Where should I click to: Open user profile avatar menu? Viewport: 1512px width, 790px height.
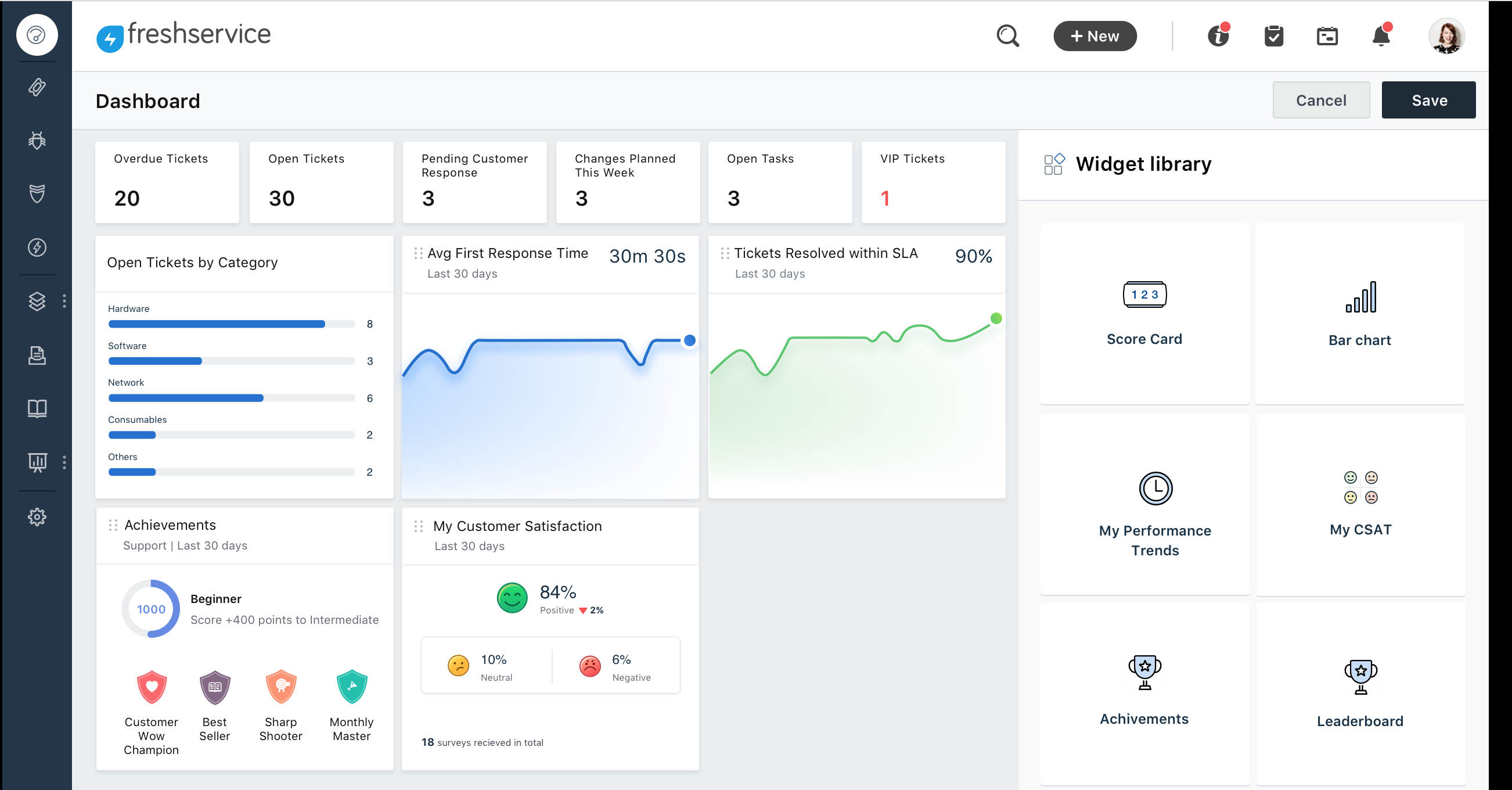coord(1446,37)
